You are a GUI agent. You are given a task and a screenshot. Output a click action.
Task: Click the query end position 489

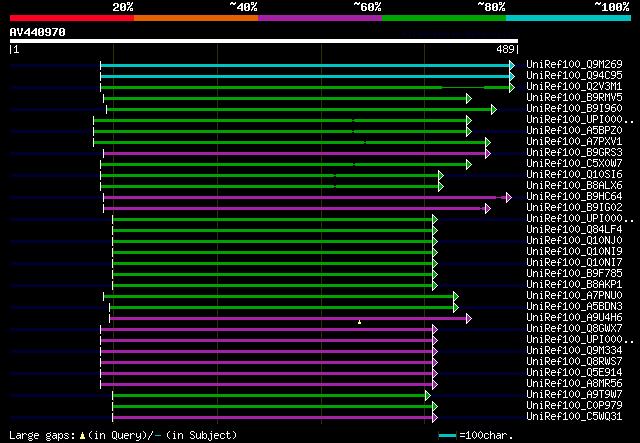[x=505, y=49]
